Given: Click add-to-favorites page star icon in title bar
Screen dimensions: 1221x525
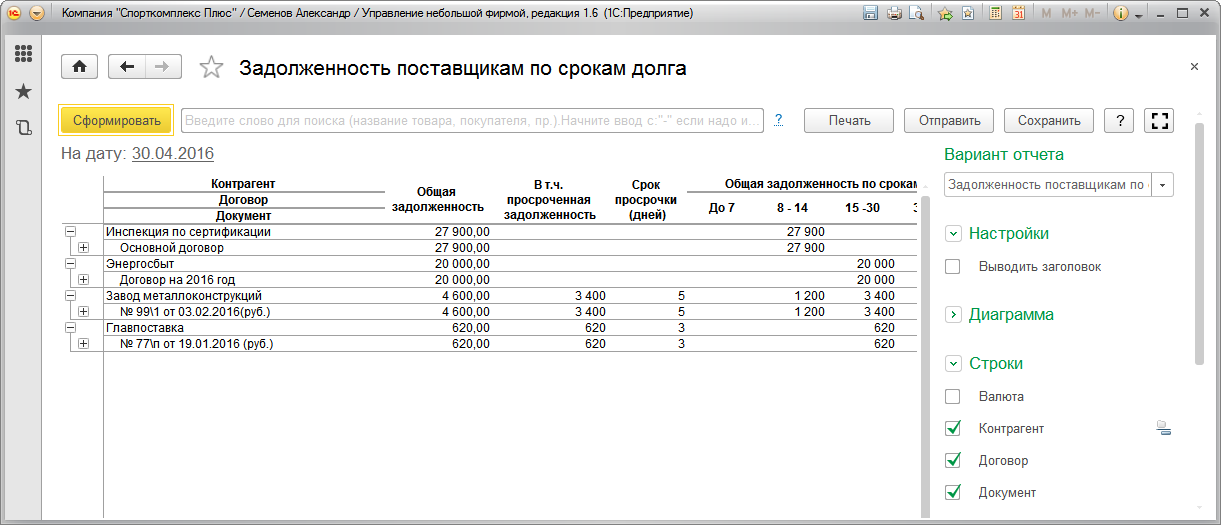Looking at the screenshot, I should tap(967, 14).
